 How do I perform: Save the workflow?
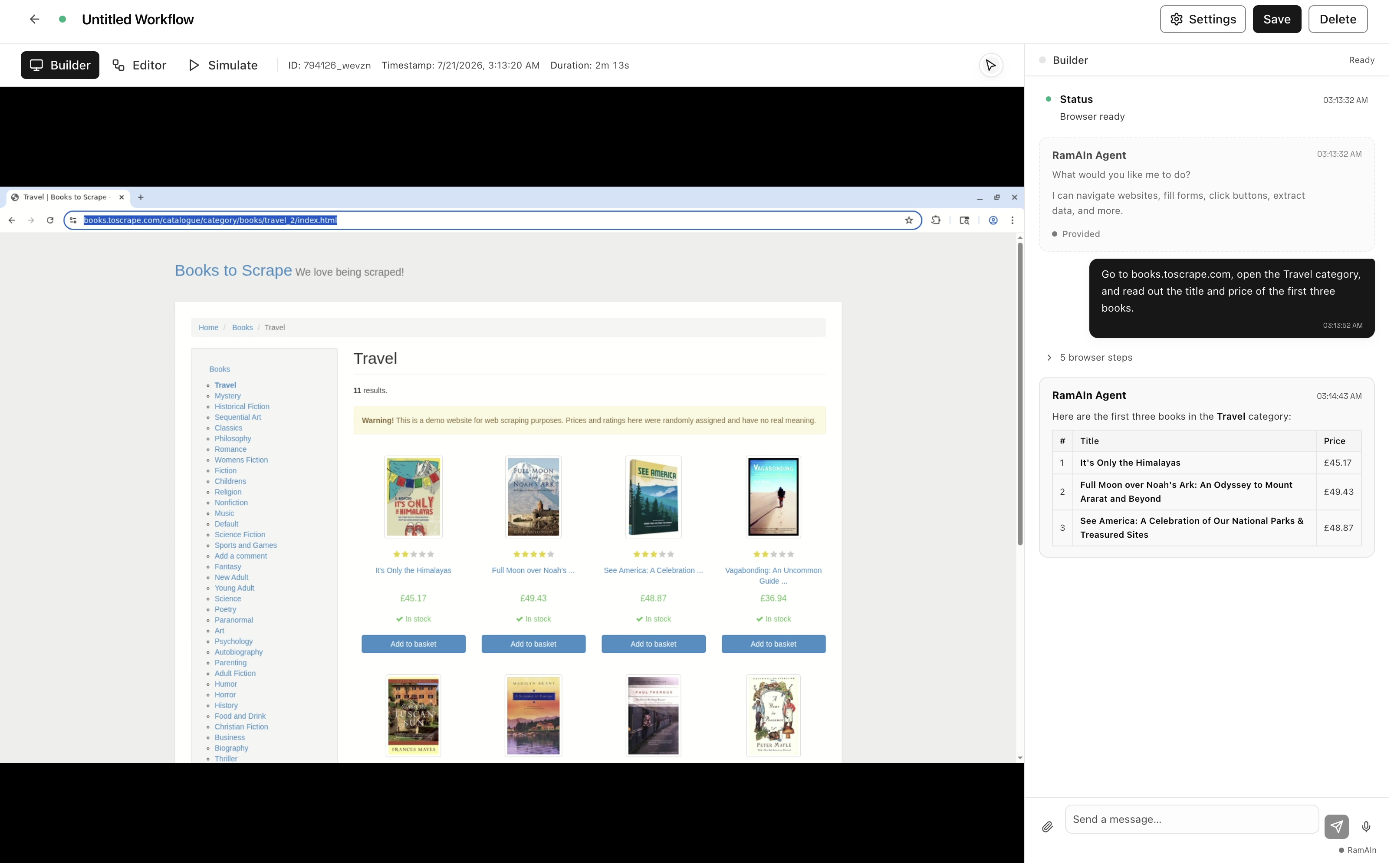tap(1282, 20)
